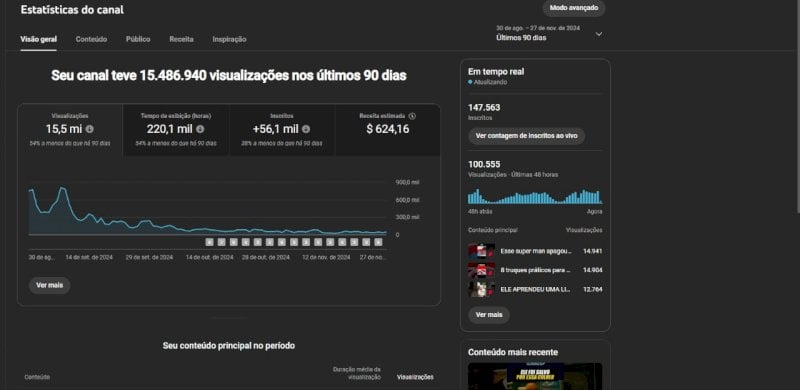Click the 900,0 mil axis label
Screen dimensions: 800x390
click(407, 182)
